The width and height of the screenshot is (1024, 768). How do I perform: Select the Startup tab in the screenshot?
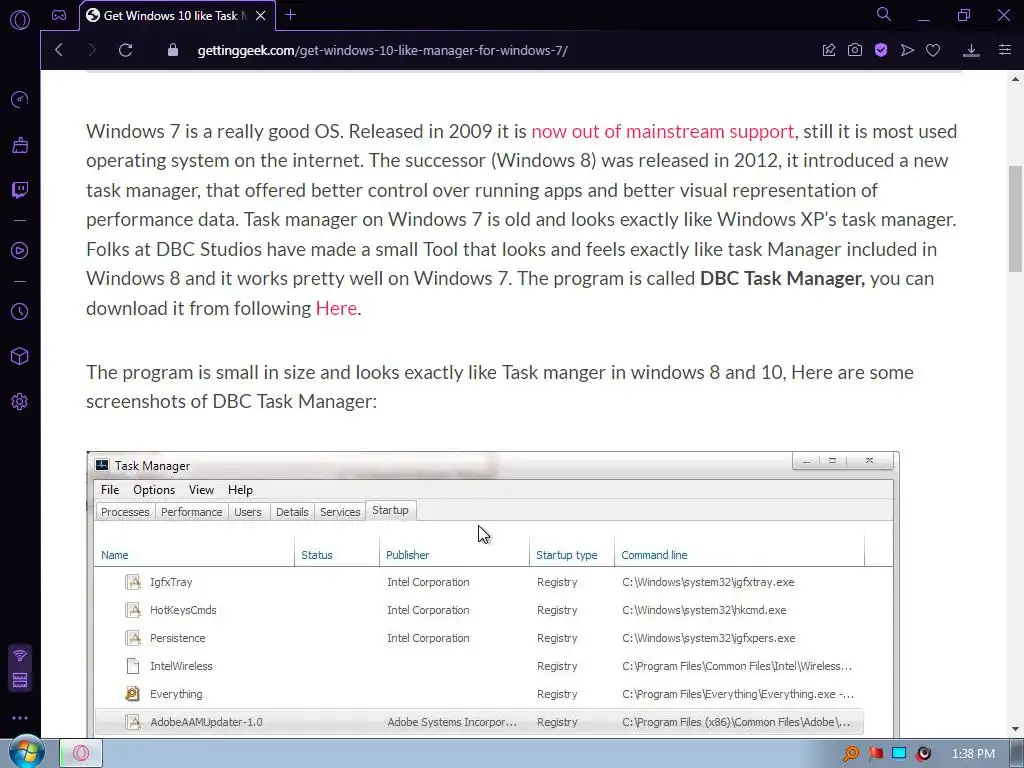tap(391, 511)
